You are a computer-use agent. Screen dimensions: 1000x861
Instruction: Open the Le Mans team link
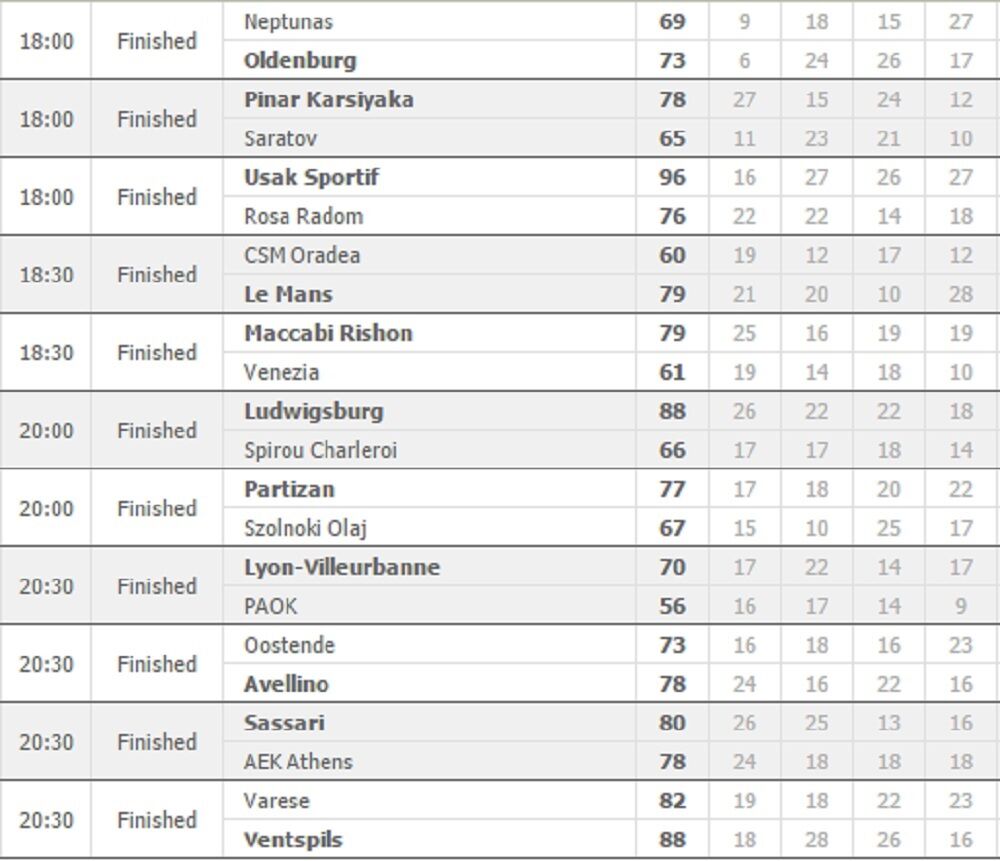pos(288,295)
